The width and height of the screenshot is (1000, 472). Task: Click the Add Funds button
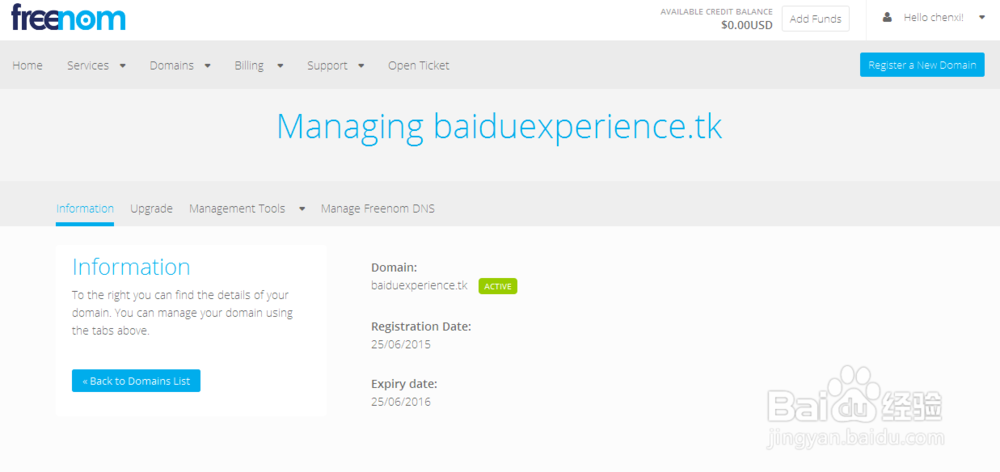(815, 19)
